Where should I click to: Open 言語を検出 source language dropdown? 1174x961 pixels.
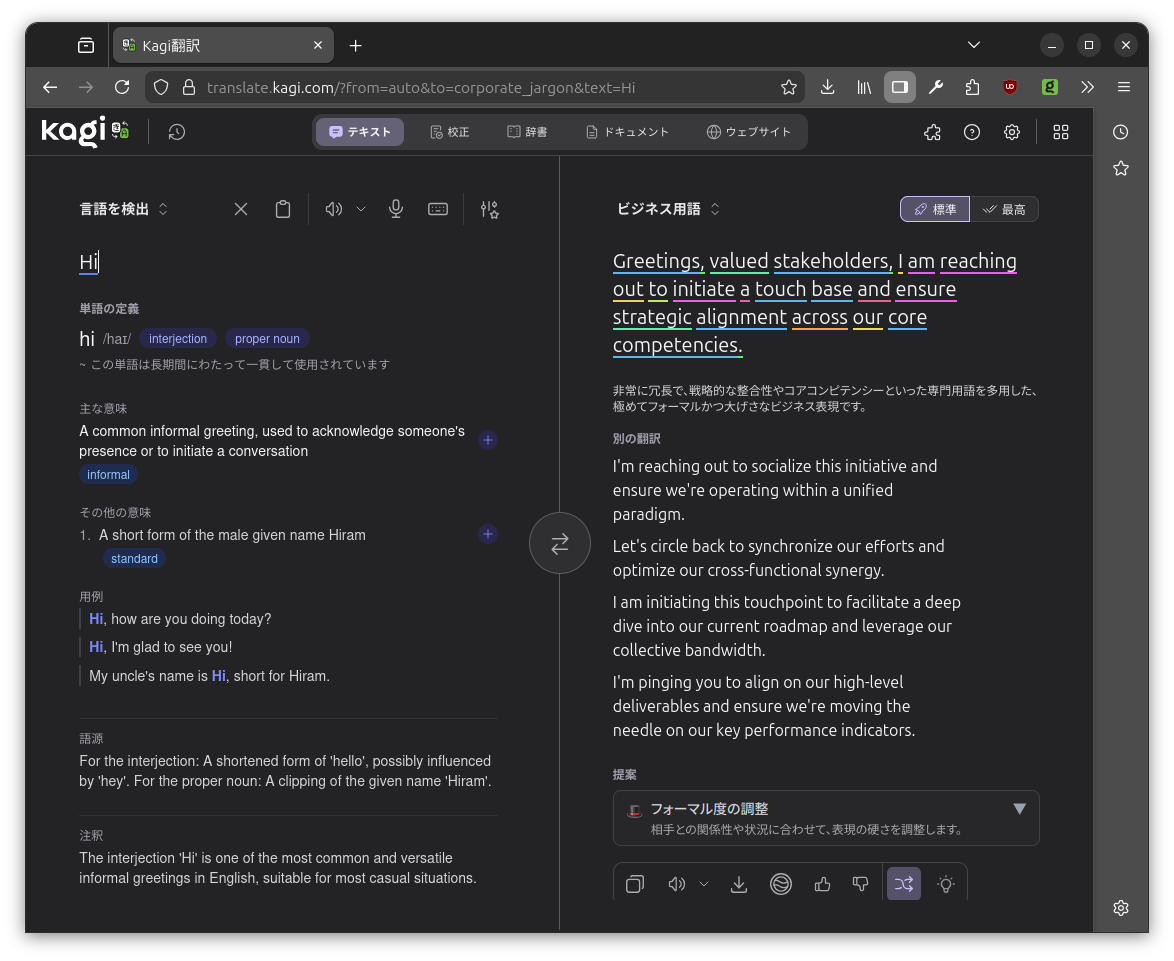click(x=124, y=209)
